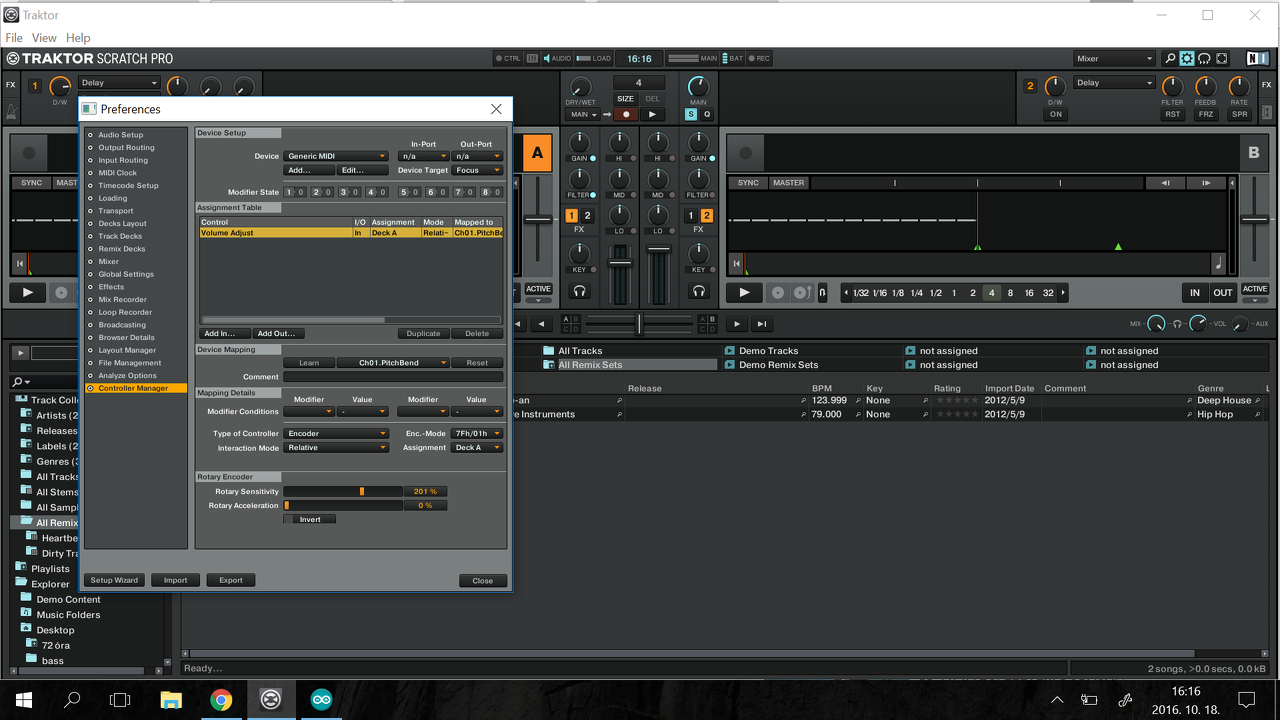
Task: Toggle Quantize (Q) button under MAIN knob
Action: [x=707, y=114]
